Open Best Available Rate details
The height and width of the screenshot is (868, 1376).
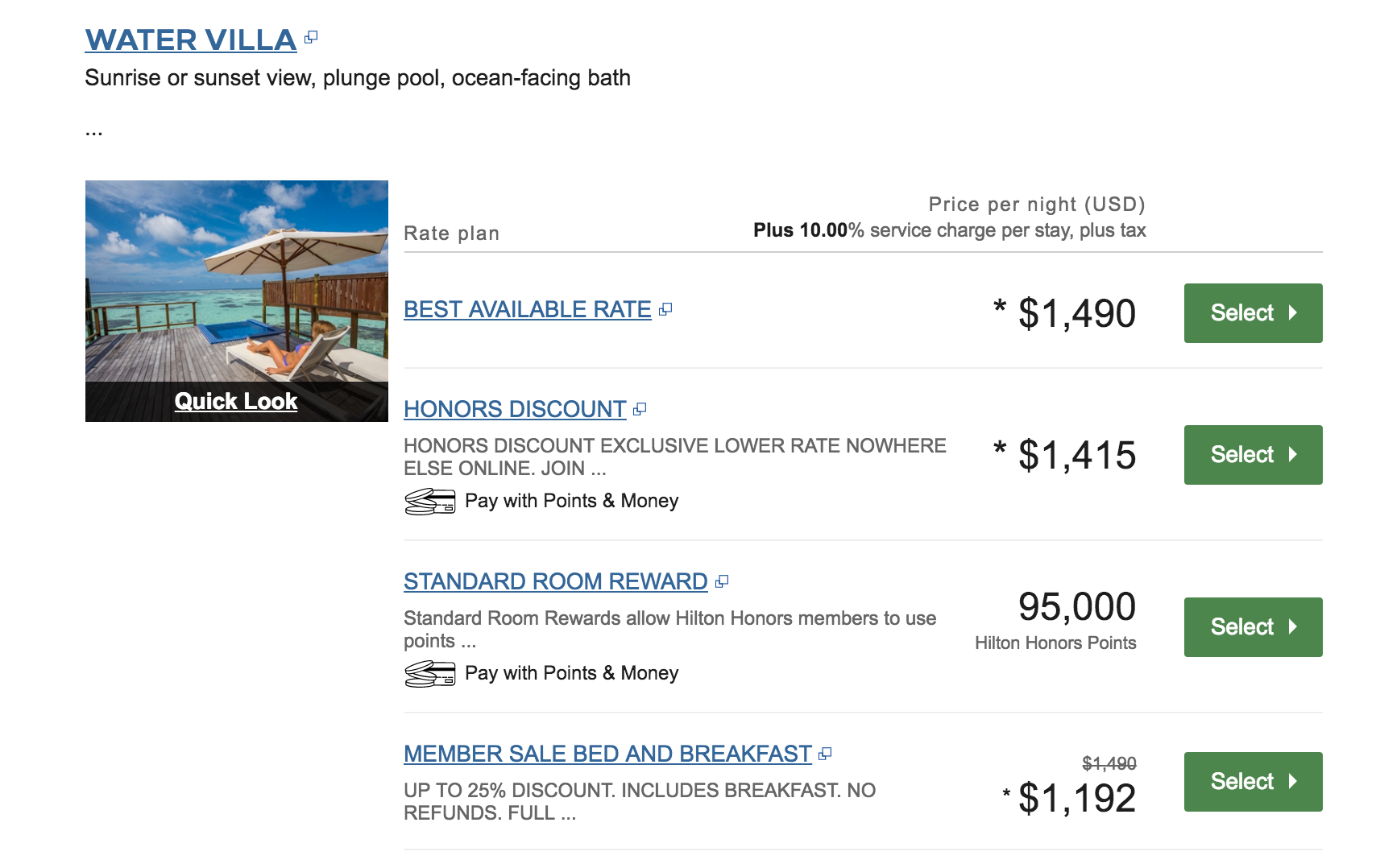[527, 309]
